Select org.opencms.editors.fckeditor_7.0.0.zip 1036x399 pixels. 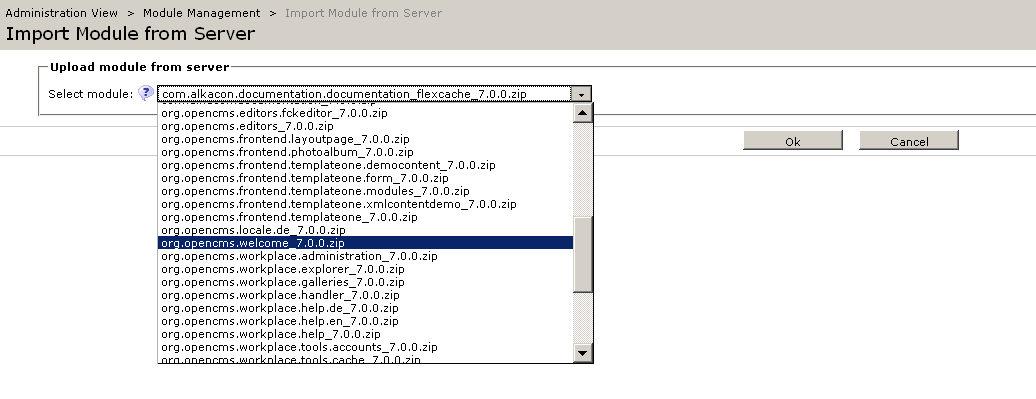coord(365,113)
